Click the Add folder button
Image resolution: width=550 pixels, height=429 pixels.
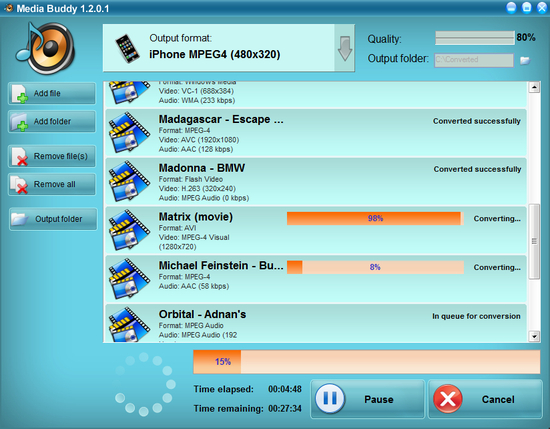(x=52, y=121)
